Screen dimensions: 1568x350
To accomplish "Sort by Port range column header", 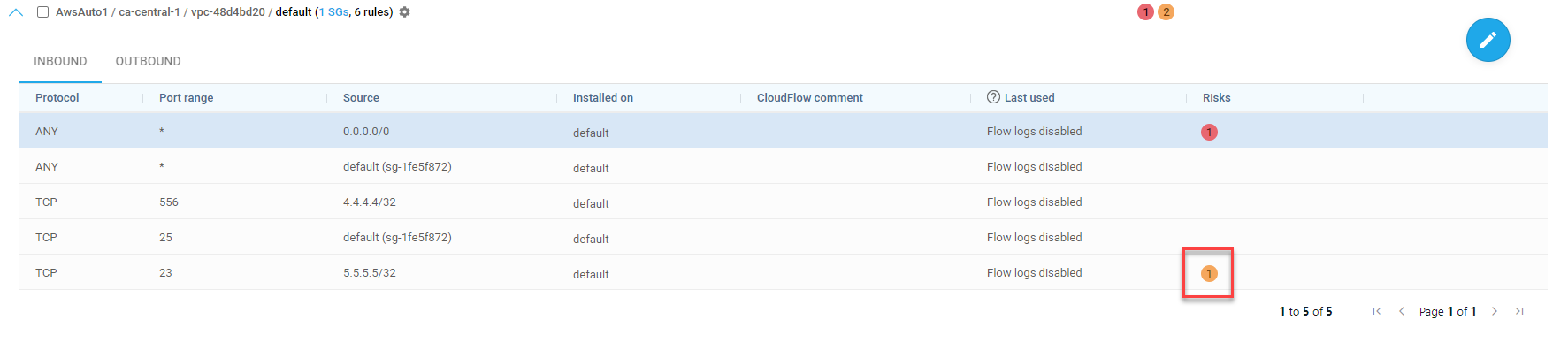I will (186, 98).
